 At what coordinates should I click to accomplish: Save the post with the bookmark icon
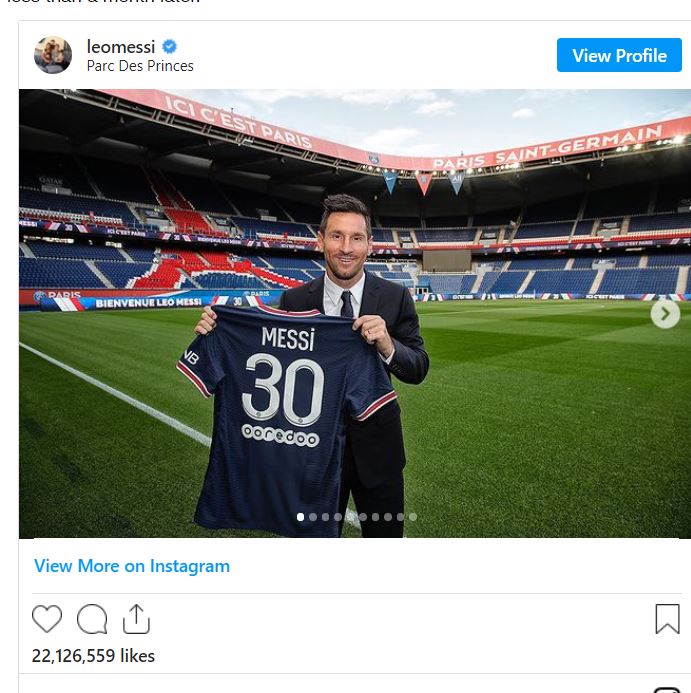coord(667,619)
